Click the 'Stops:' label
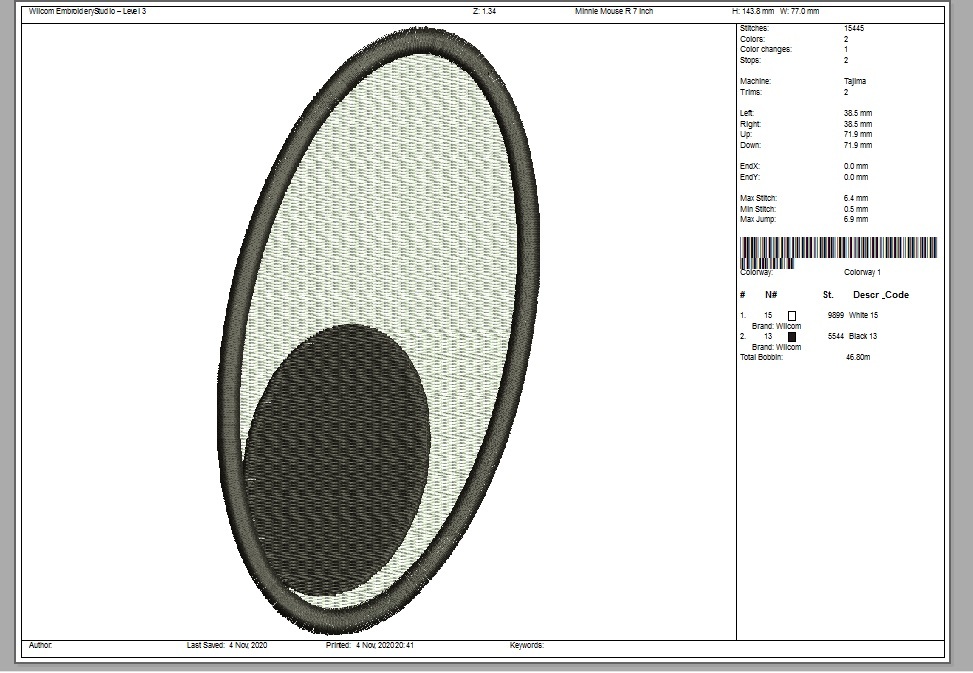Image resolution: width=973 pixels, height=673 pixels. (x=750, y=60)
